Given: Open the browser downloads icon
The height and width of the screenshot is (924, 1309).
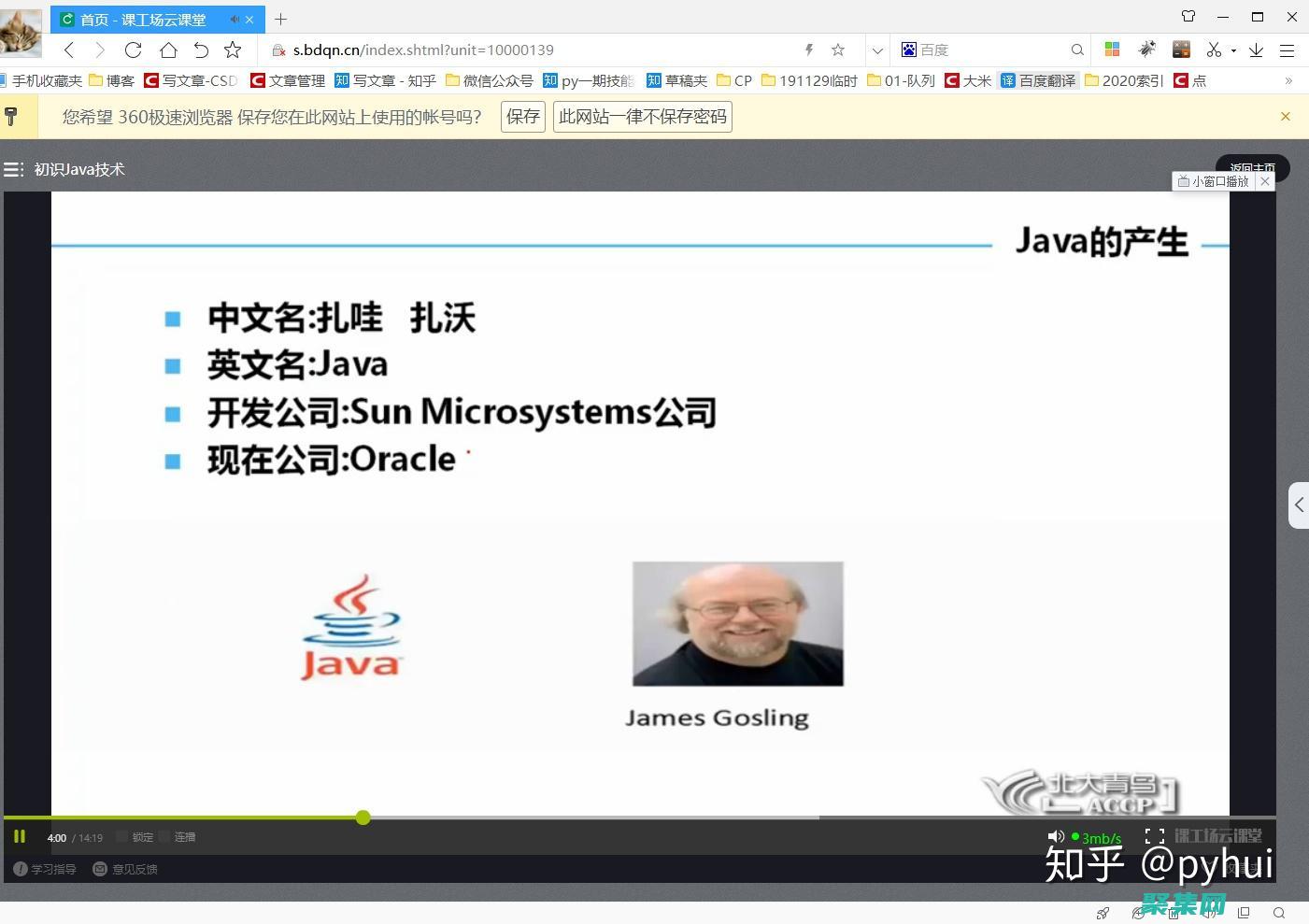Looking at the screenshot, I should (x=1255, y=50).
